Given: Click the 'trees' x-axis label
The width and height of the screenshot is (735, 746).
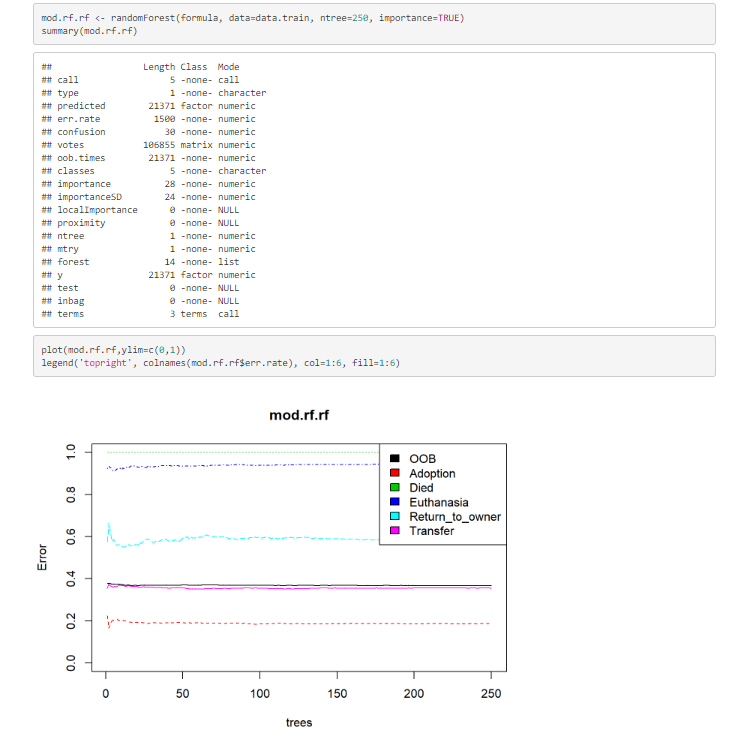Looking at the screenshot, I should click(x=299, y=722).
